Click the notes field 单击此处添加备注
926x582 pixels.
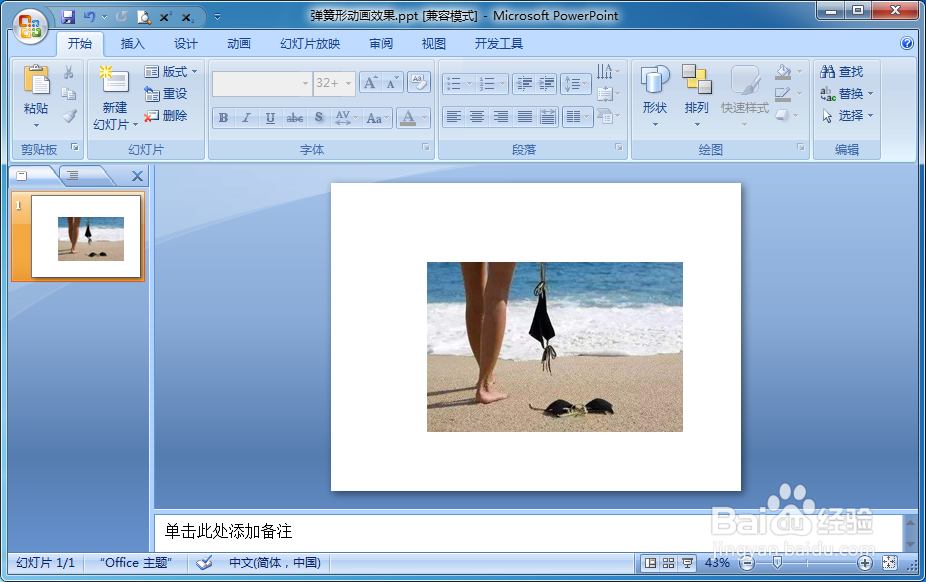pyautogui.click(x=527, y=532)
